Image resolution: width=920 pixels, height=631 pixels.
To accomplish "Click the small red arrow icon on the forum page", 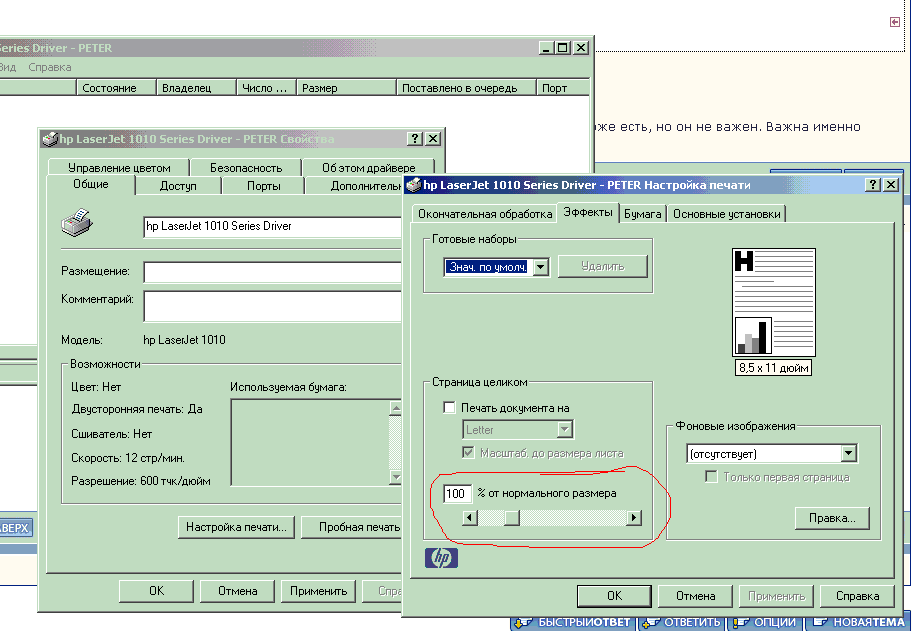I will pos(895,22).
